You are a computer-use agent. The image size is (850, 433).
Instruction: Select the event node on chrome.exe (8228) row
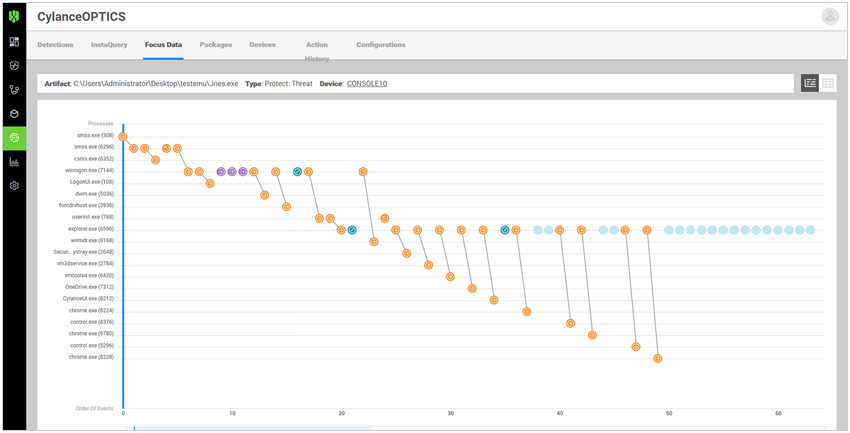pos(658,358)
